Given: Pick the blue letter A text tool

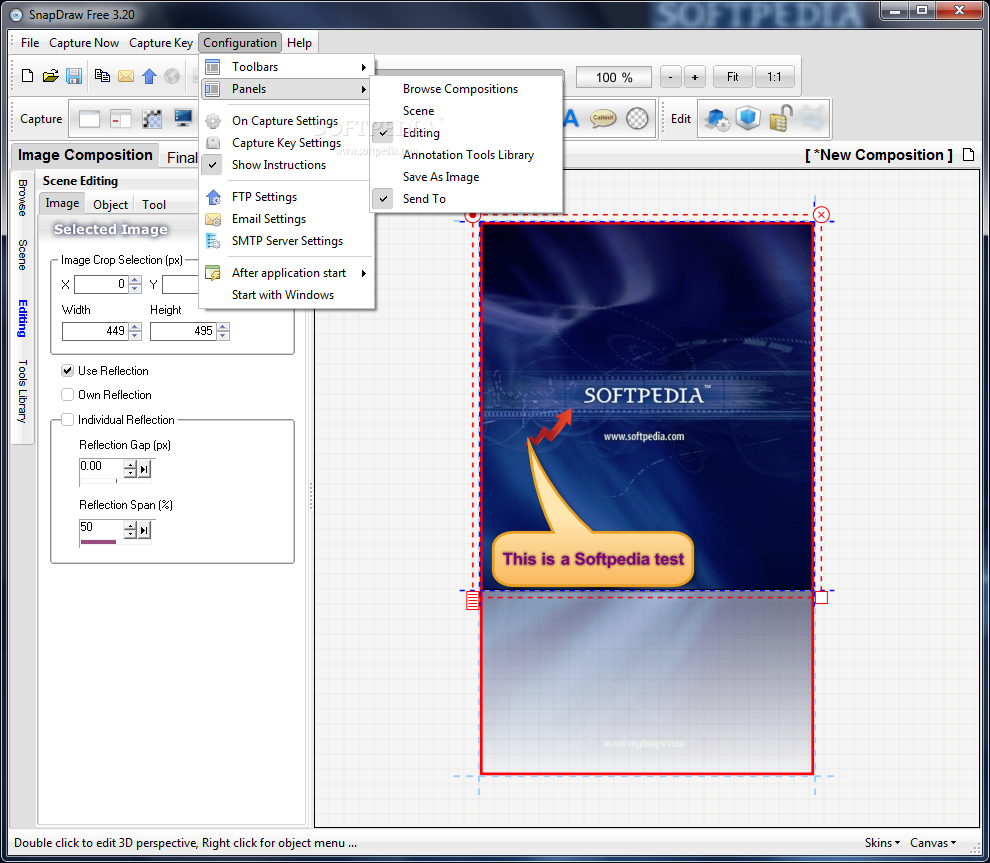Looking at the screenshot, I should pyautogui.click(x=571, y=119).
